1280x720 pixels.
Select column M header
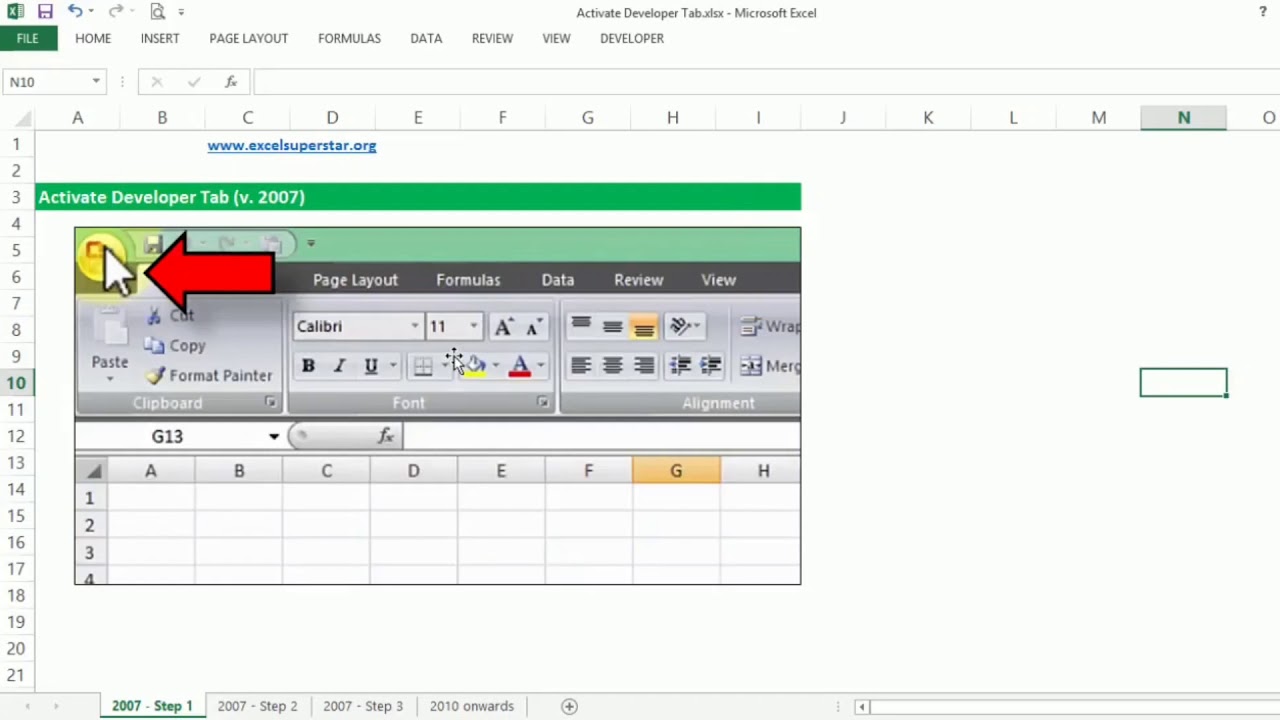coord(1098,118)
